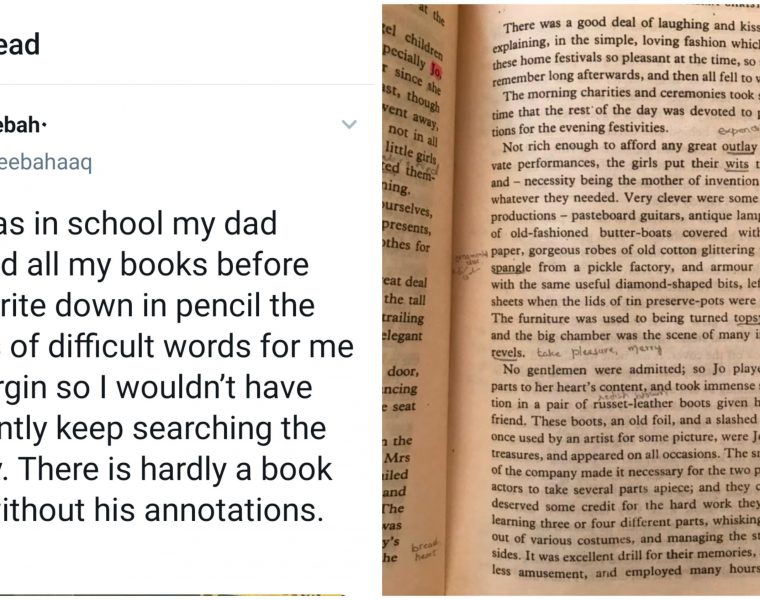Image resolution: width=760 pixels, height=600 pixels.
Task: Click the tweet text about dad's annotations
Action: tap(170, 370)
